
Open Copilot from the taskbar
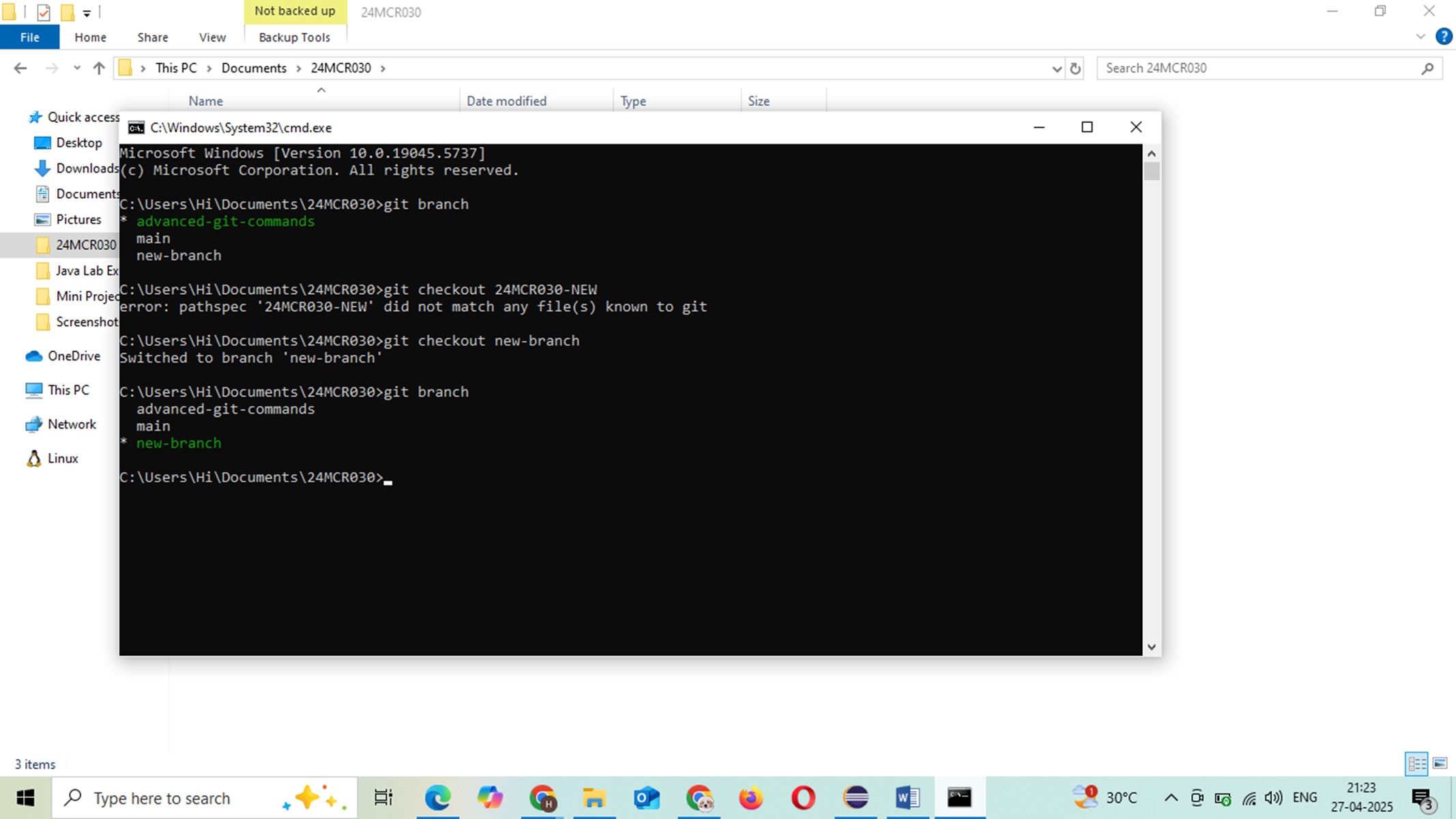pyautogui.click(x=490, y=798)
